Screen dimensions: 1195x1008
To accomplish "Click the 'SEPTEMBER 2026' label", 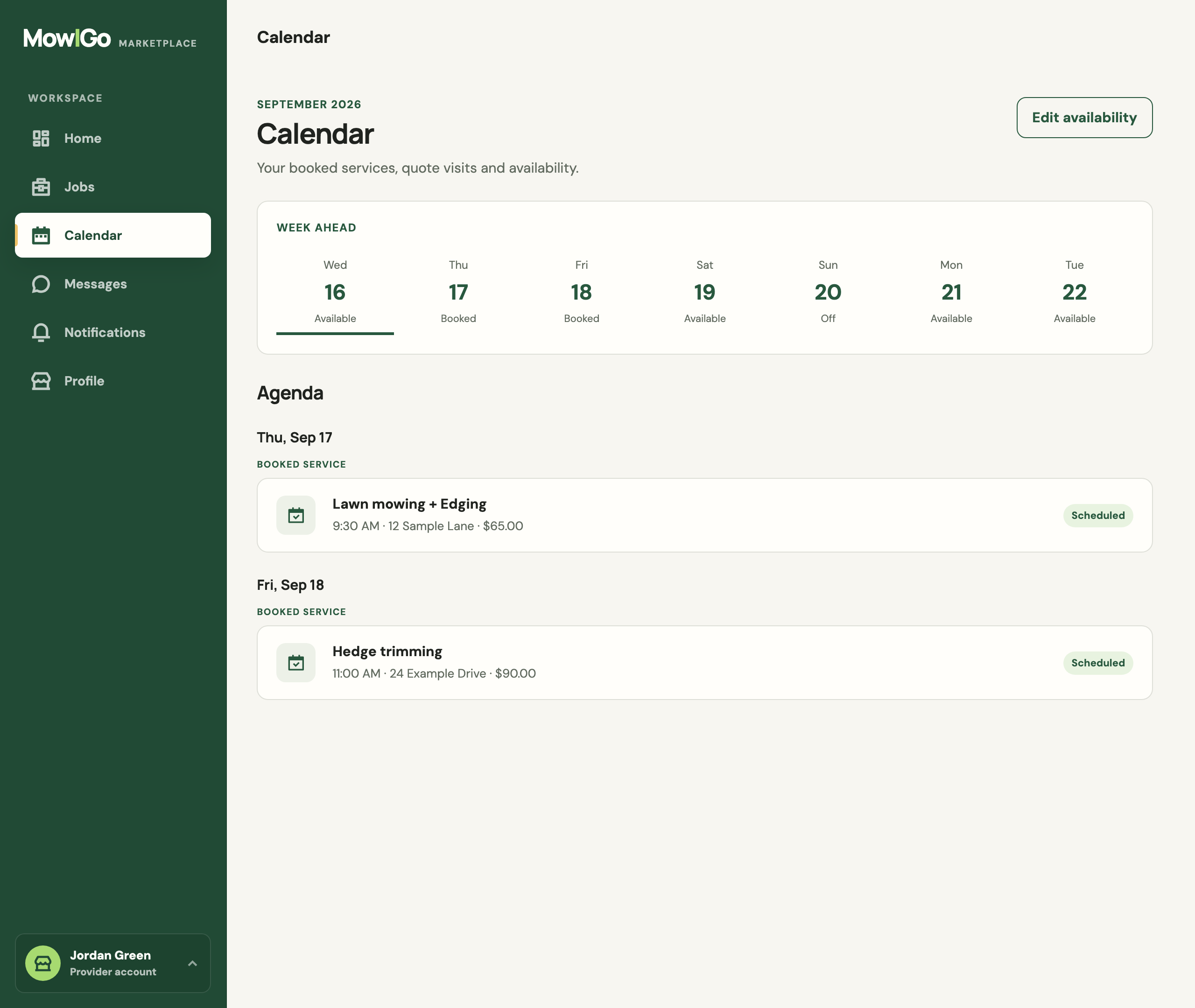I will 309,105.
